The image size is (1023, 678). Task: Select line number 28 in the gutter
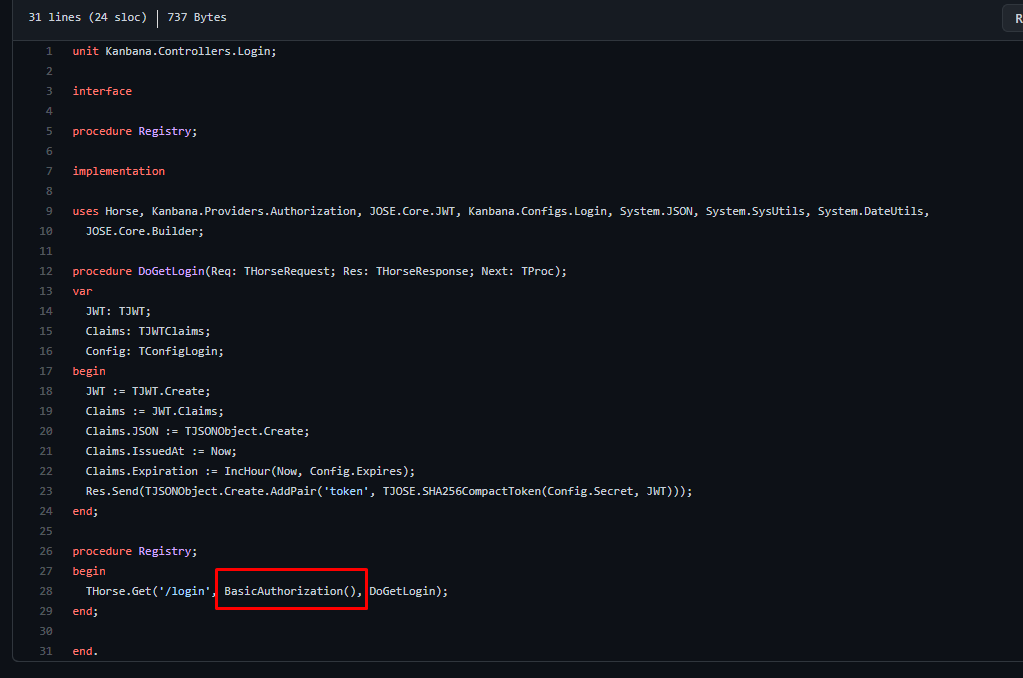click(46, 591)
